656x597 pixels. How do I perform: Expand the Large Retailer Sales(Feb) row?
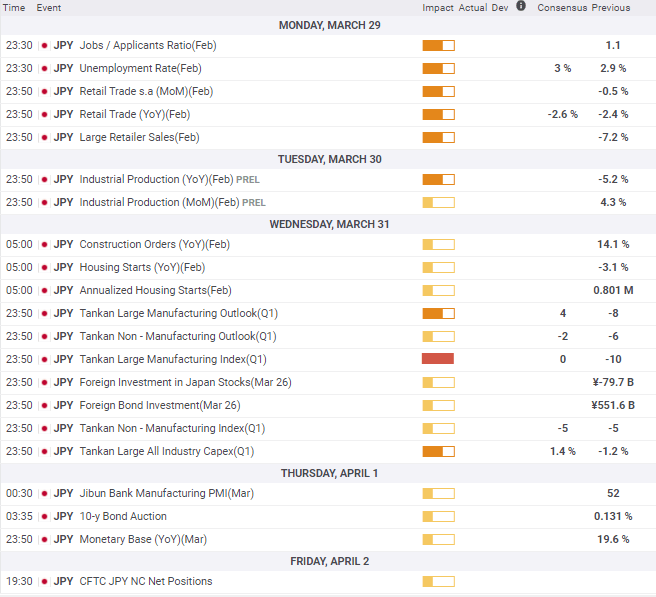pyautogui.click(x=139, y=137)
